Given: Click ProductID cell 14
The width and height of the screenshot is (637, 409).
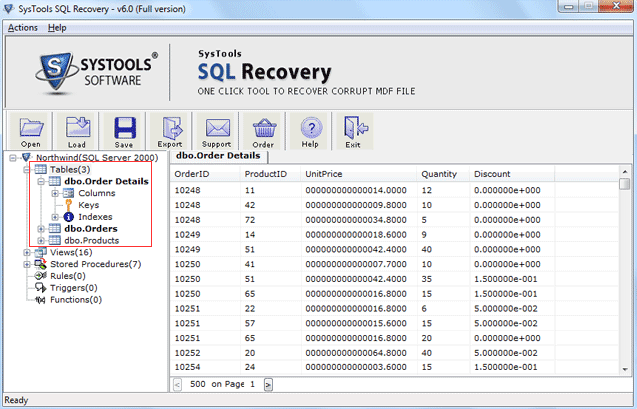Looking at the screenshot, I should (x=250, y=235).
